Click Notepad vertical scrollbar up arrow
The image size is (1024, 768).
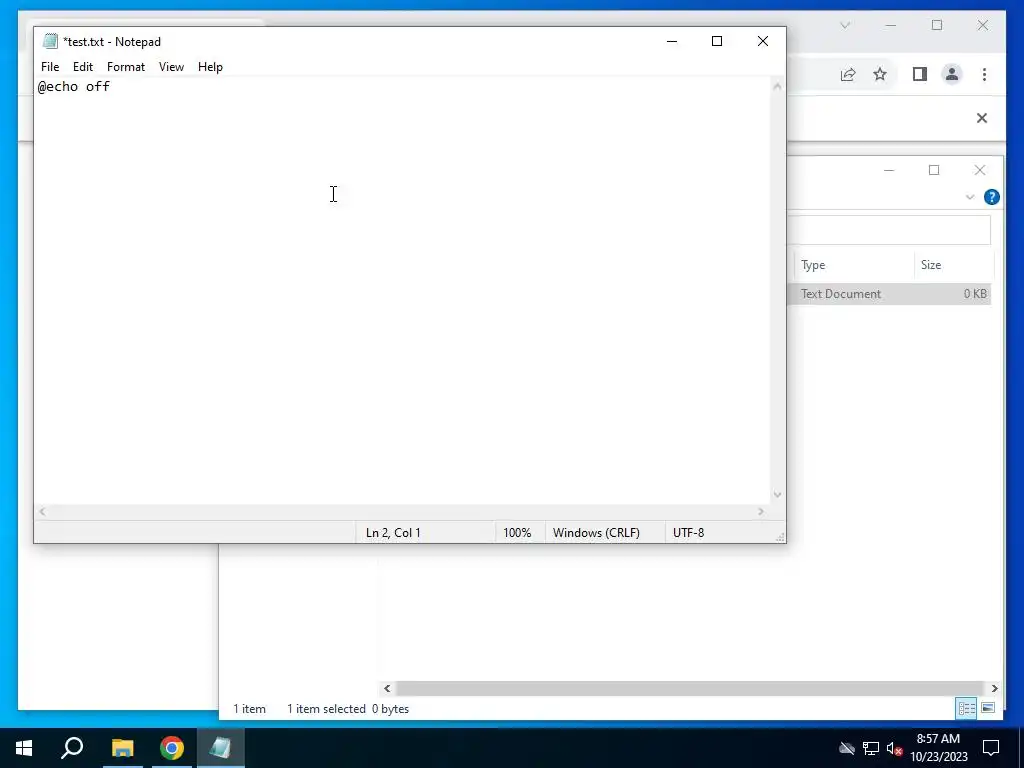click(x=777, y=86)
